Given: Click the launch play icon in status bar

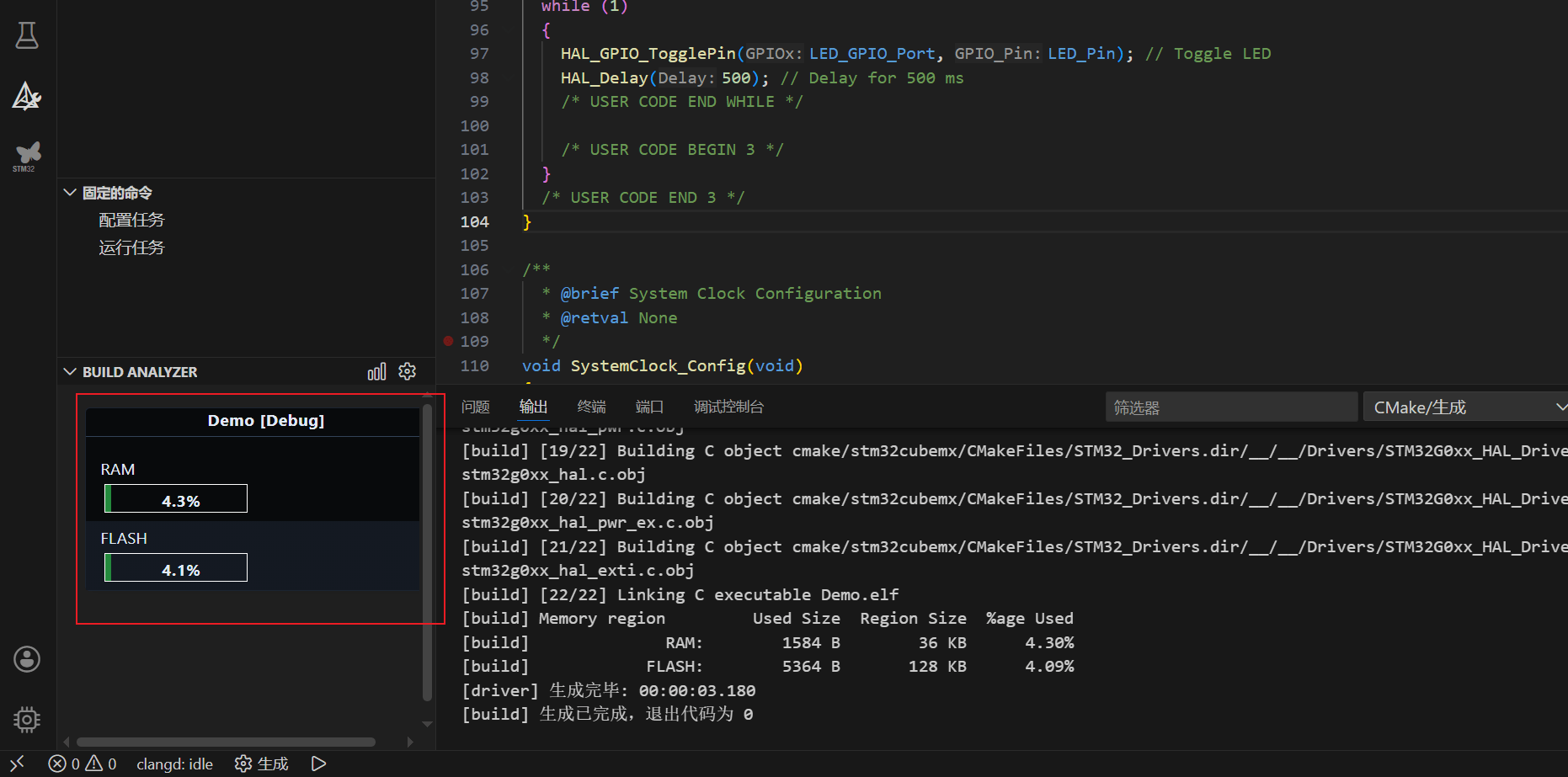Looking at the screenshot, I should 318,764.
